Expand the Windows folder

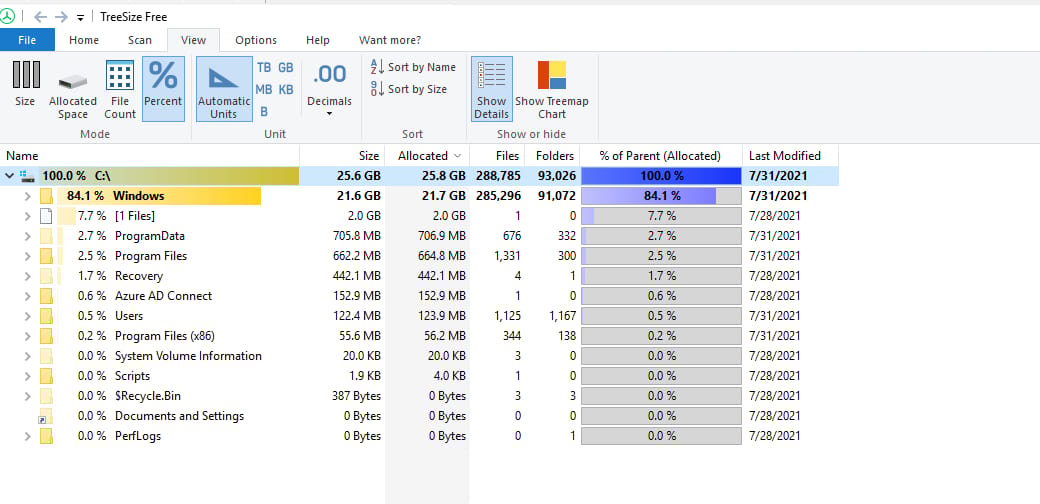tap(27, 196)
